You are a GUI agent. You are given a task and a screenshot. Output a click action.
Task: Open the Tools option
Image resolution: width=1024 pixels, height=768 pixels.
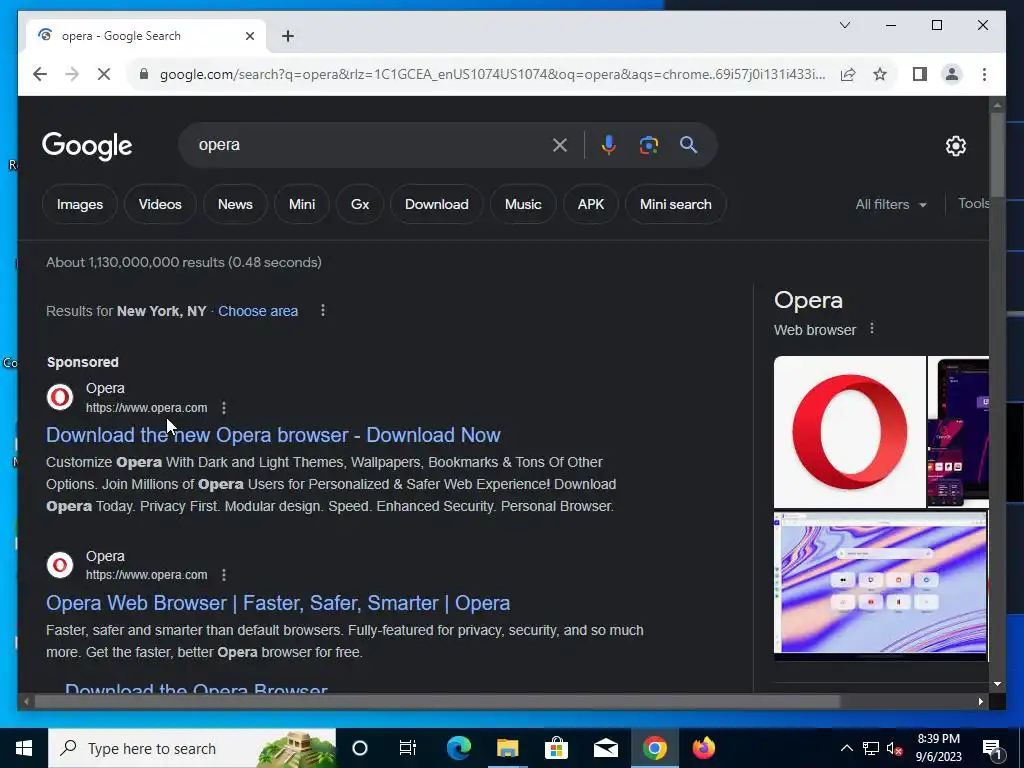(x=973, y=204)
